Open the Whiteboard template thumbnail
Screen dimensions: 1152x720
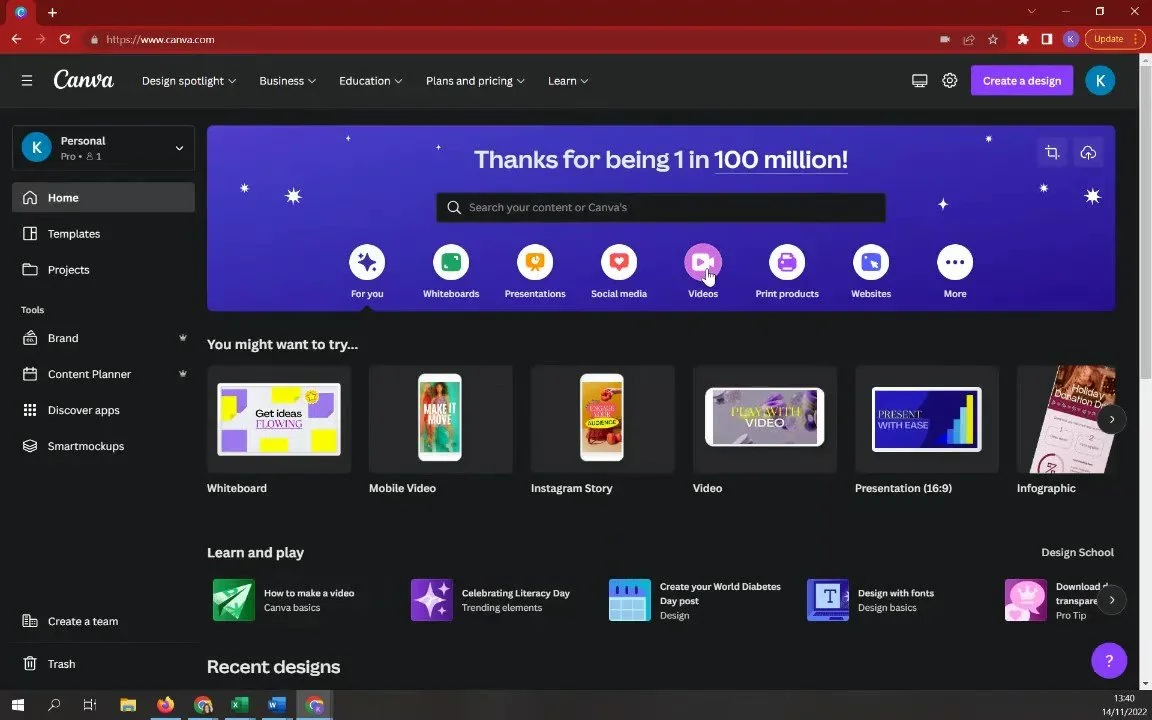279,420
